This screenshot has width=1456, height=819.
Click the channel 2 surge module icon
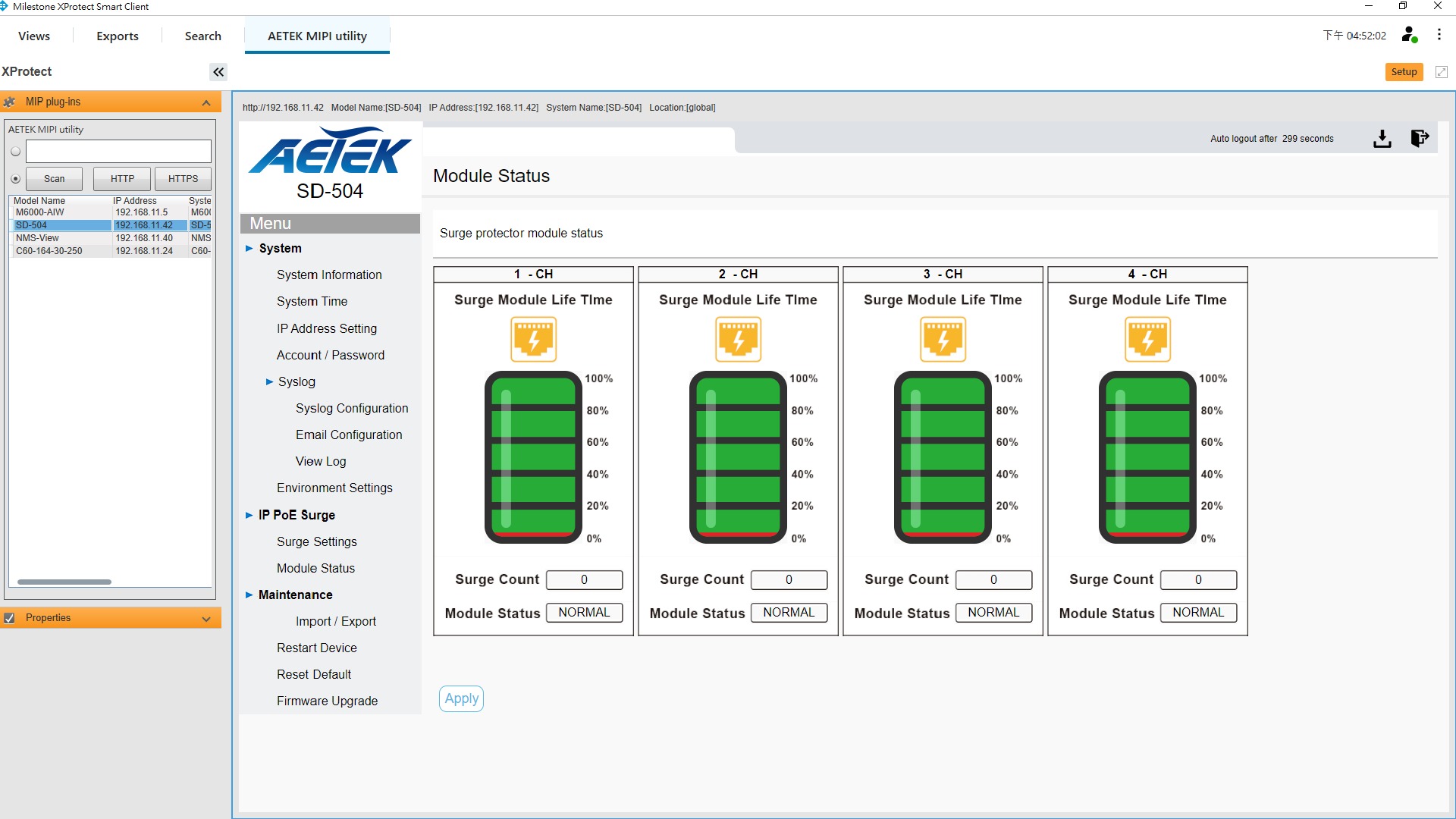[739, 339]
